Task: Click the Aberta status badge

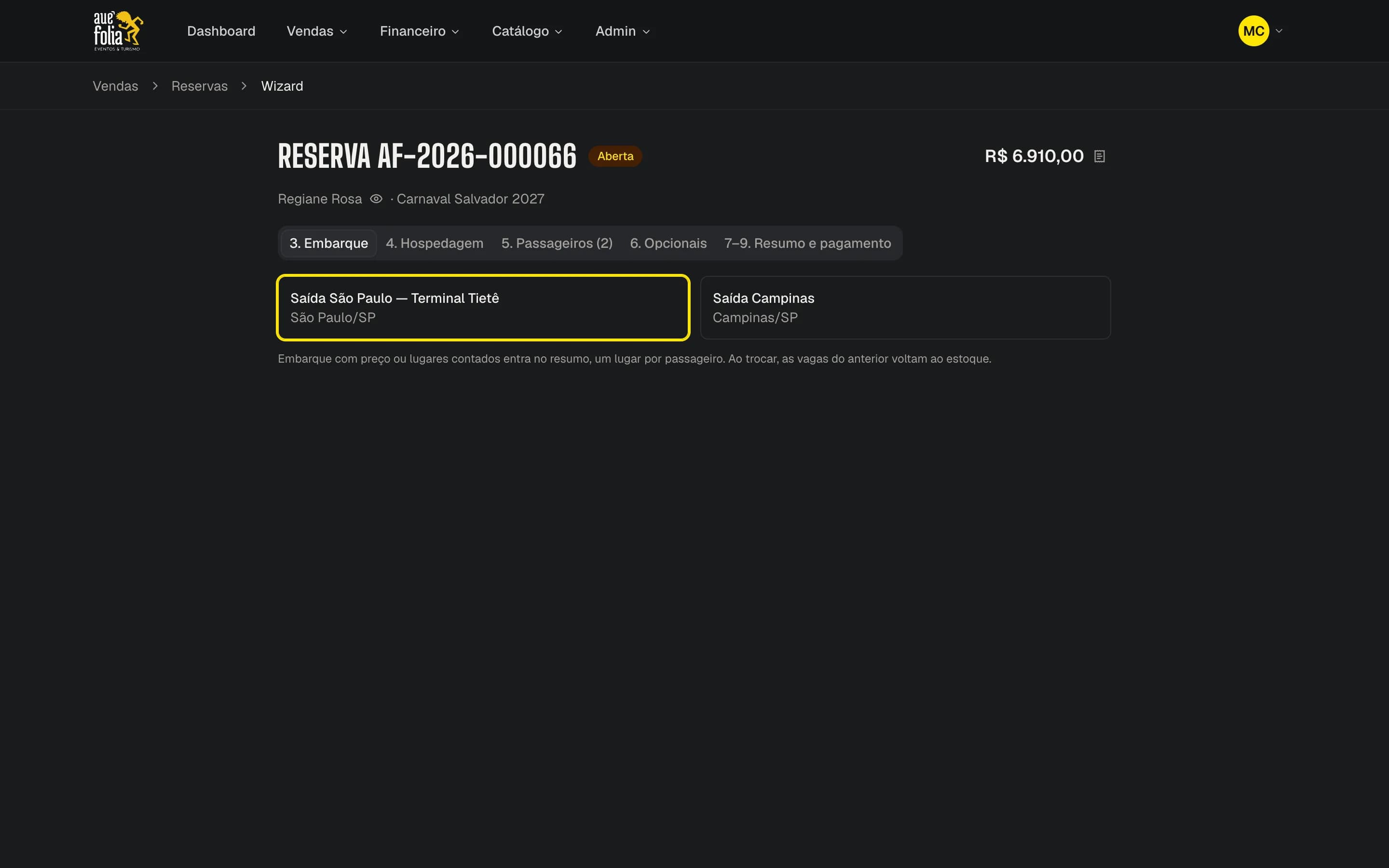Action: coord(615,156)
